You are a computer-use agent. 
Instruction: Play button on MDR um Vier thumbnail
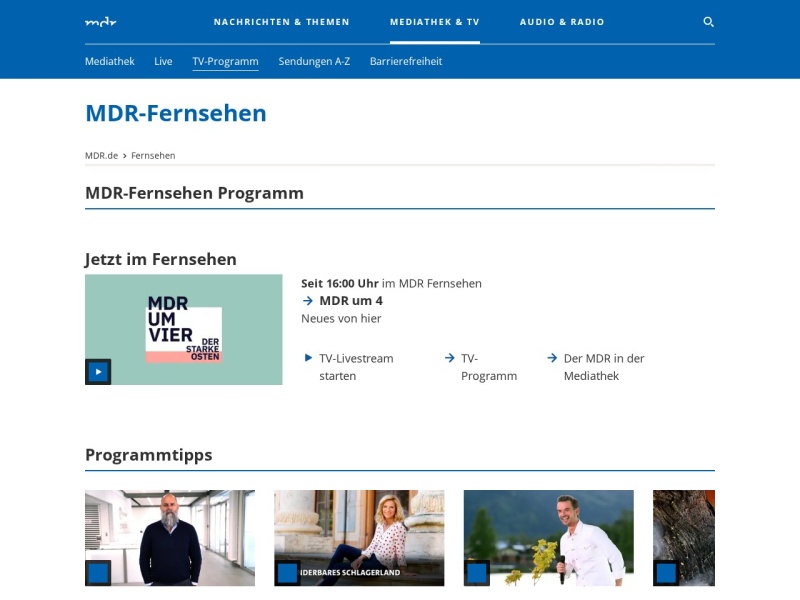click(98, 372)
